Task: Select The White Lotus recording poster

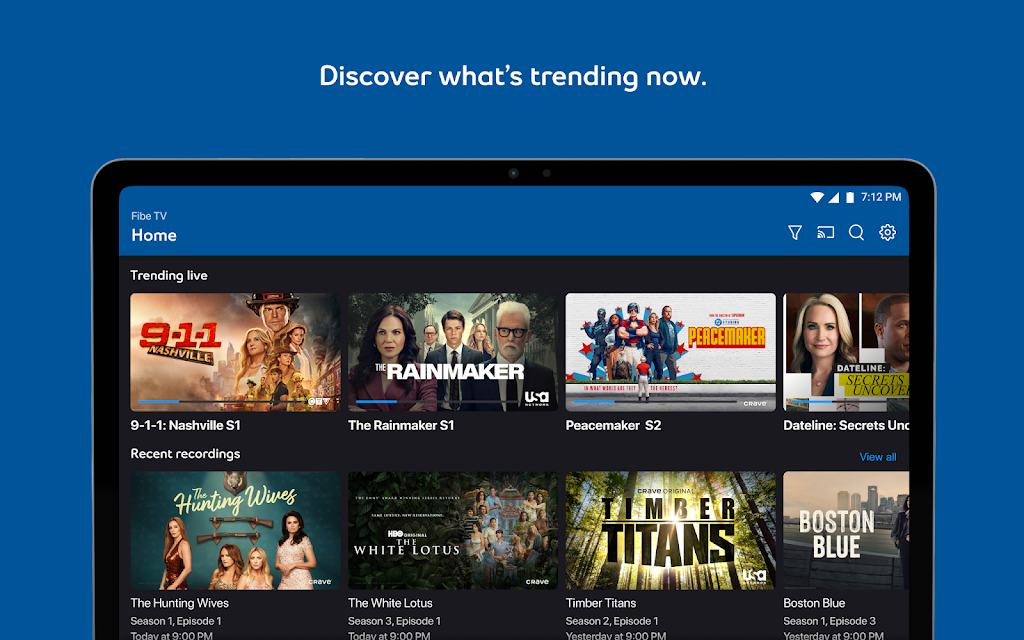Action: point(452,530)
